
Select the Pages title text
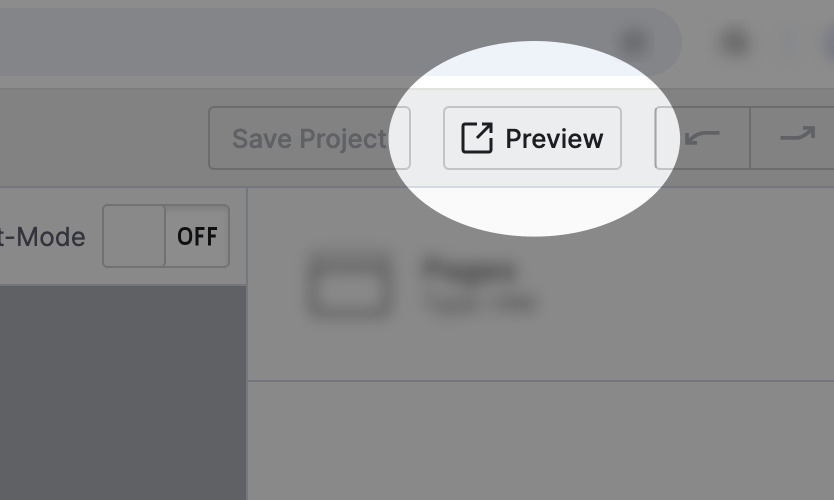pyautogui.click(x=469, y=270)
